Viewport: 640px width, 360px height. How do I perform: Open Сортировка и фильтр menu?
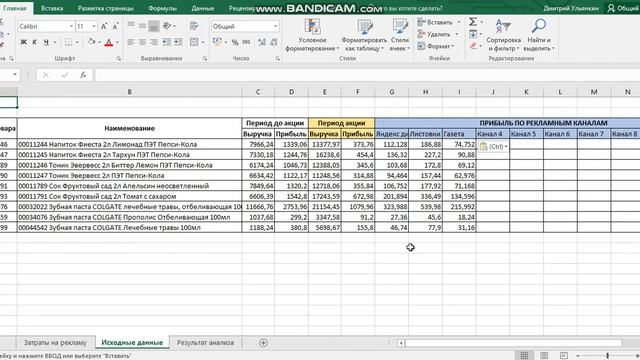tap(504, 36)
